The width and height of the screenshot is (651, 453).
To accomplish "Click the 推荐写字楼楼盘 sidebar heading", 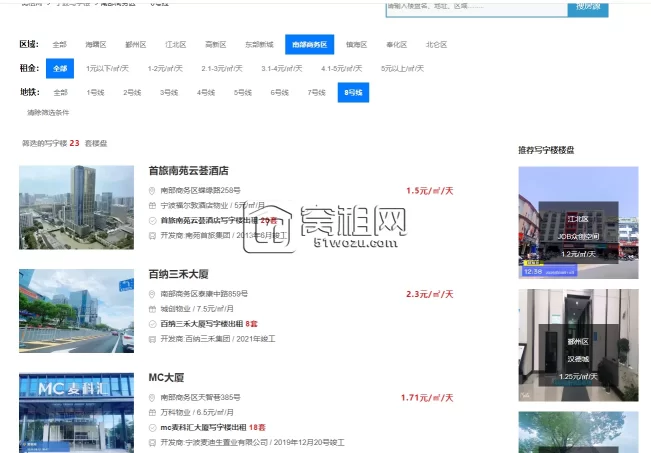I will (x=546, y=150).
